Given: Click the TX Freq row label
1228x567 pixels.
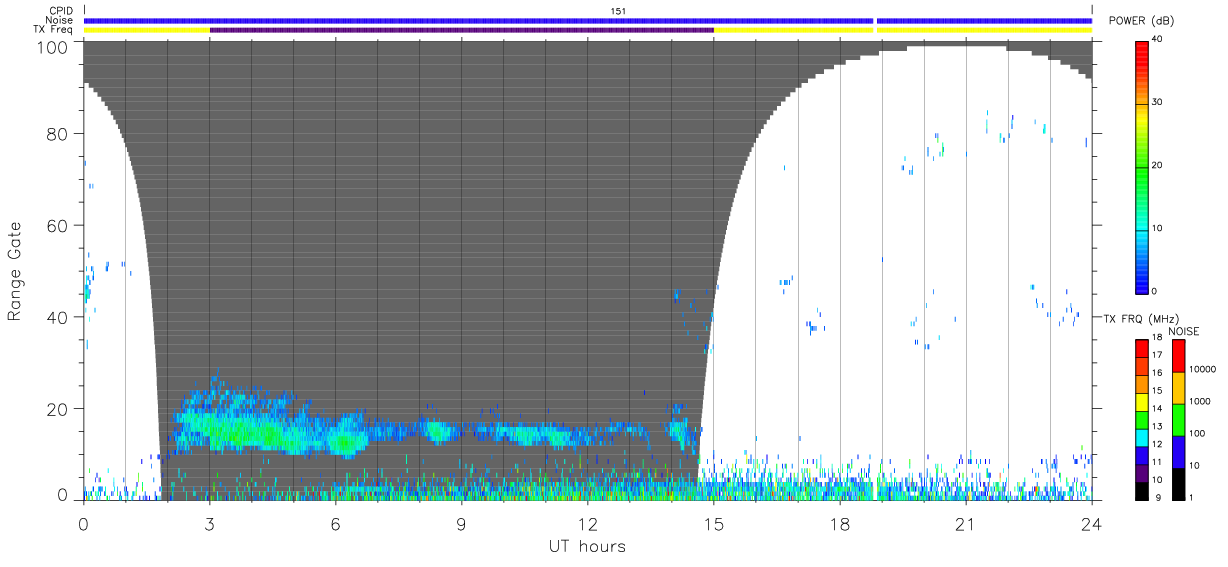Looking at the screenshot, I should coord(55,30).
